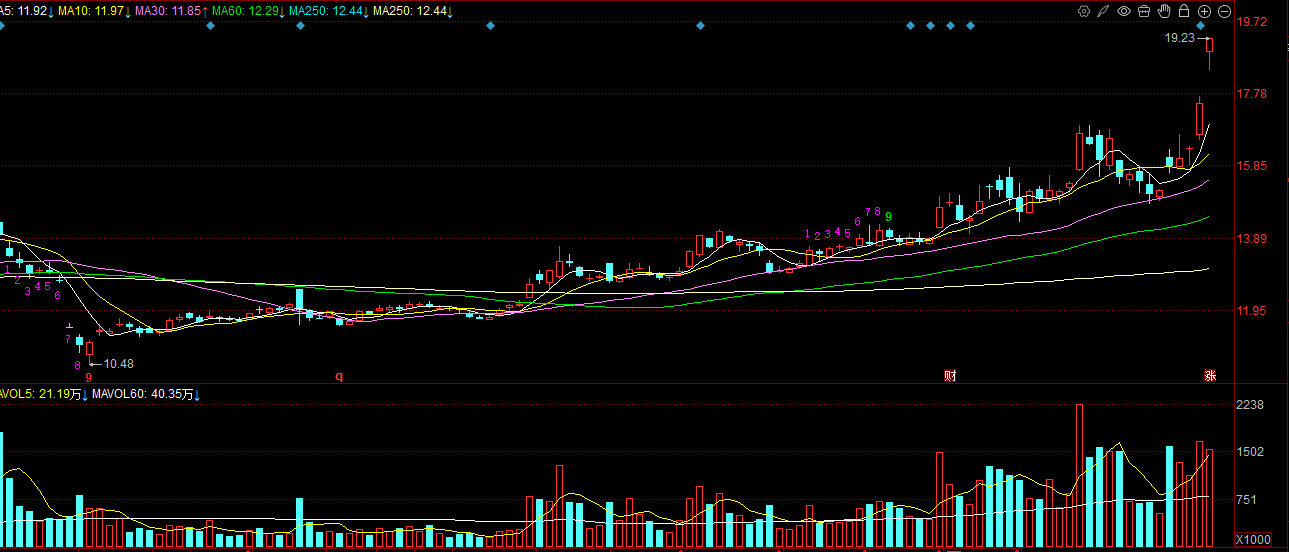The image size is (1289, 552).
Task: Open chart settings gear icon
Action: pos(1084,11)
